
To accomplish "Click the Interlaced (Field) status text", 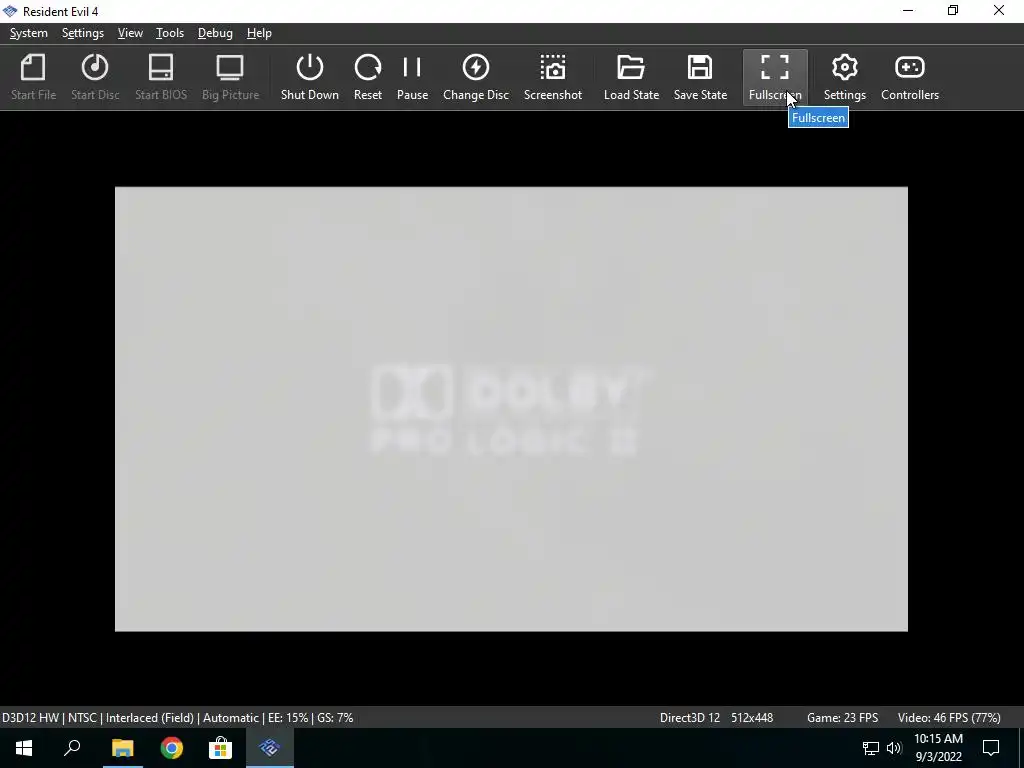I will tap(150, 718).
